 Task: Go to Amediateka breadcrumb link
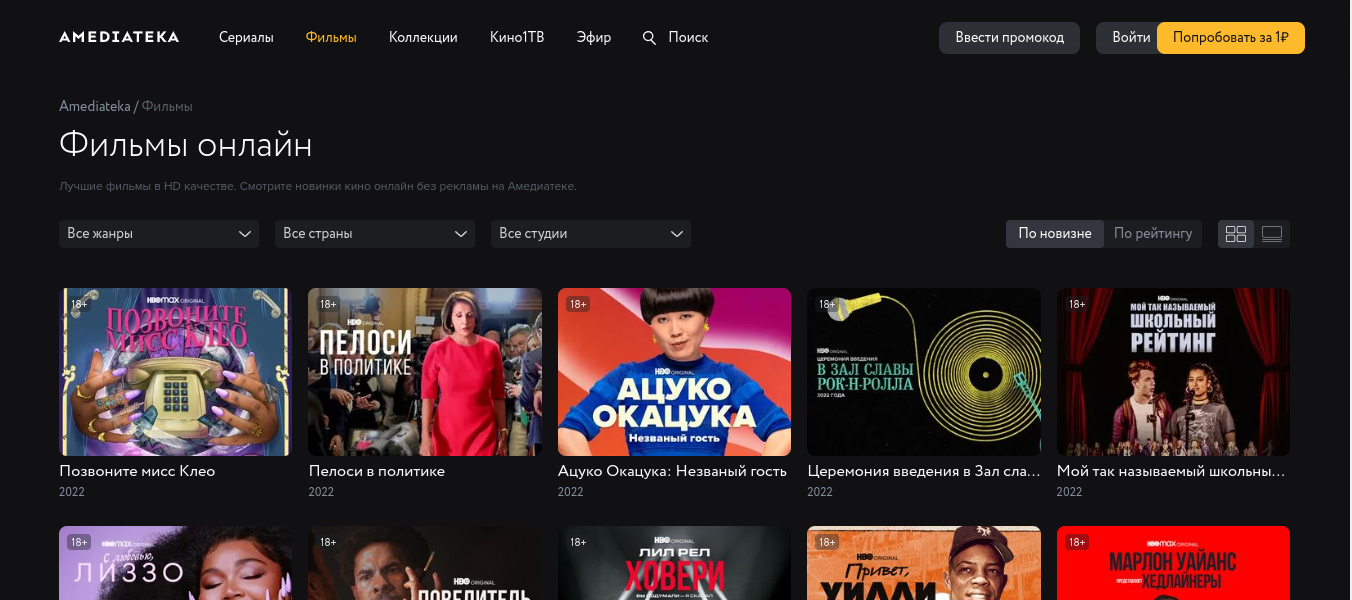95,106
